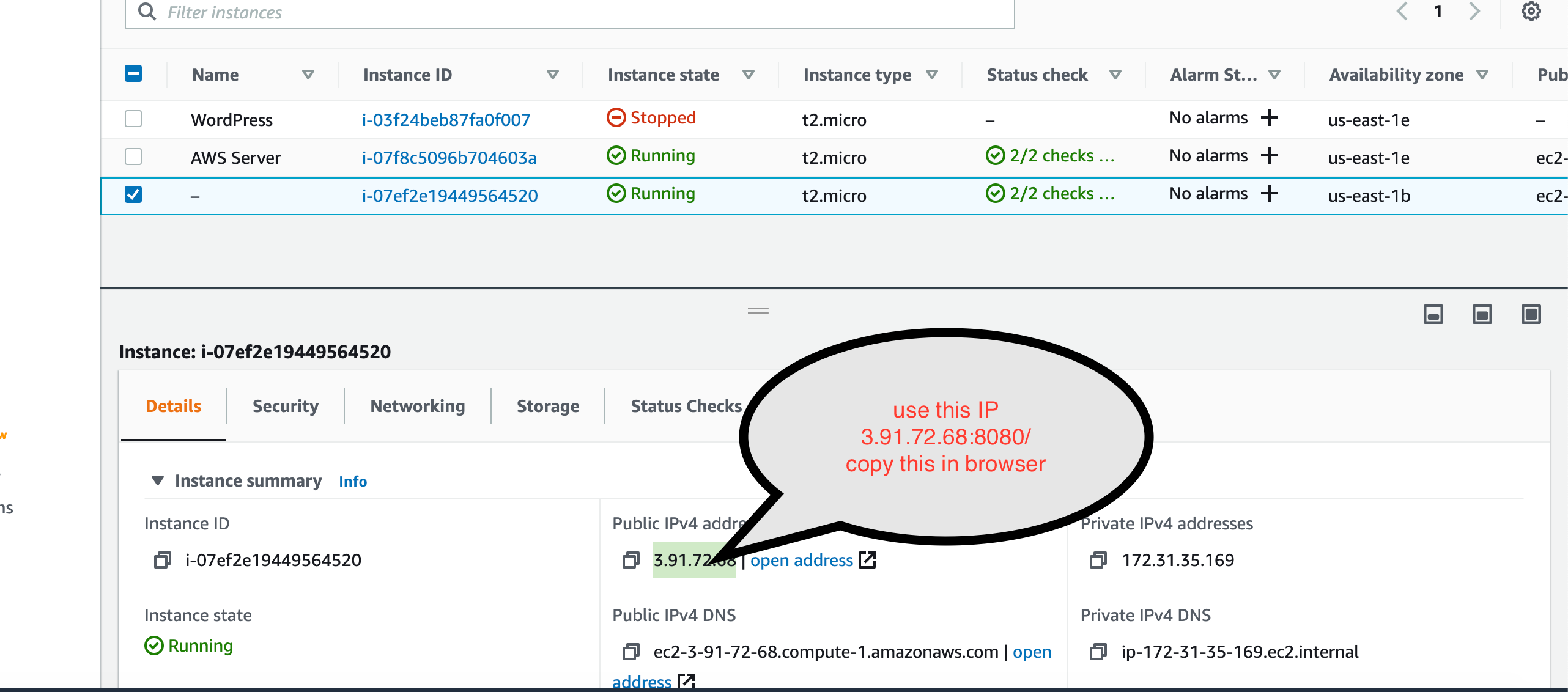Select the WordPress instance checkbox

[133, 119]
